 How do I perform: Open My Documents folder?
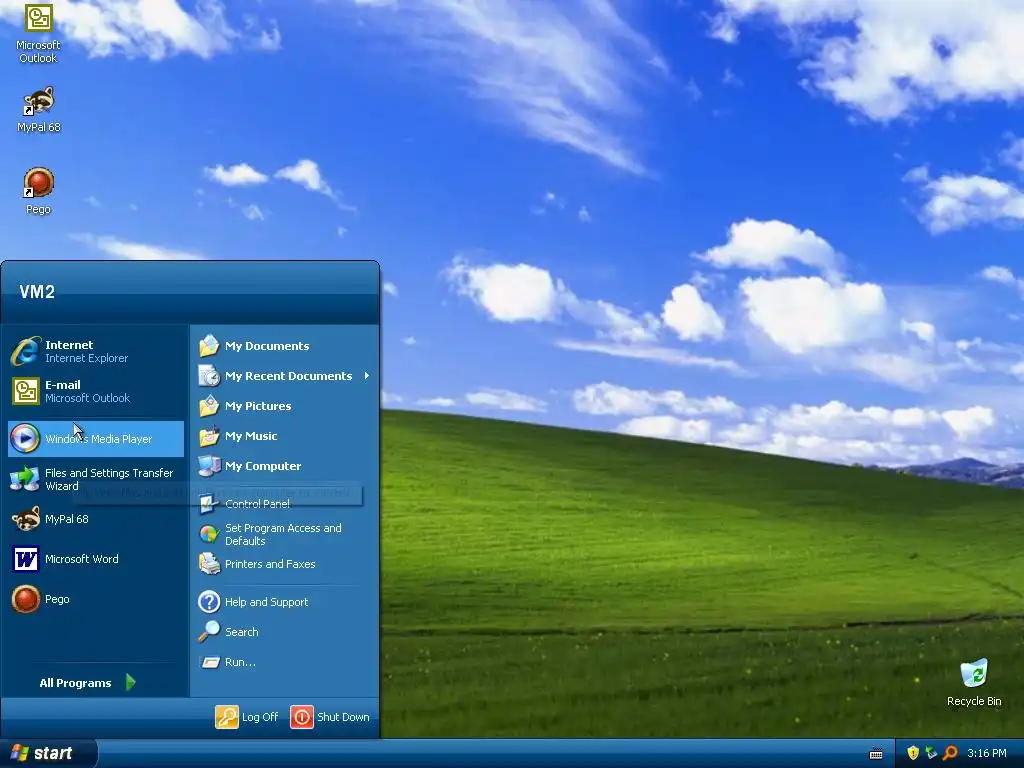click(285, 345)
